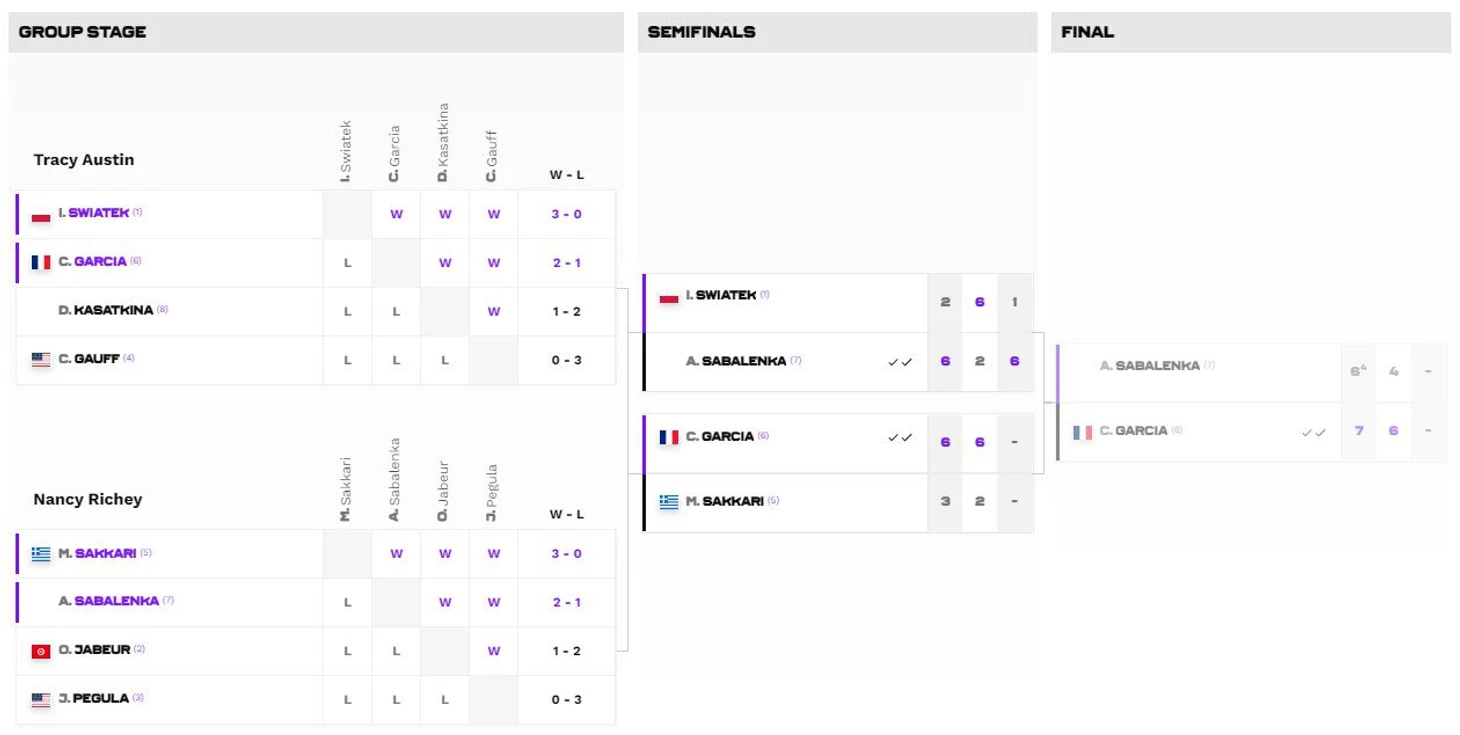
Task: Click double checkmark icon in Sabalenka semifinal row
Action: [900, 362]
